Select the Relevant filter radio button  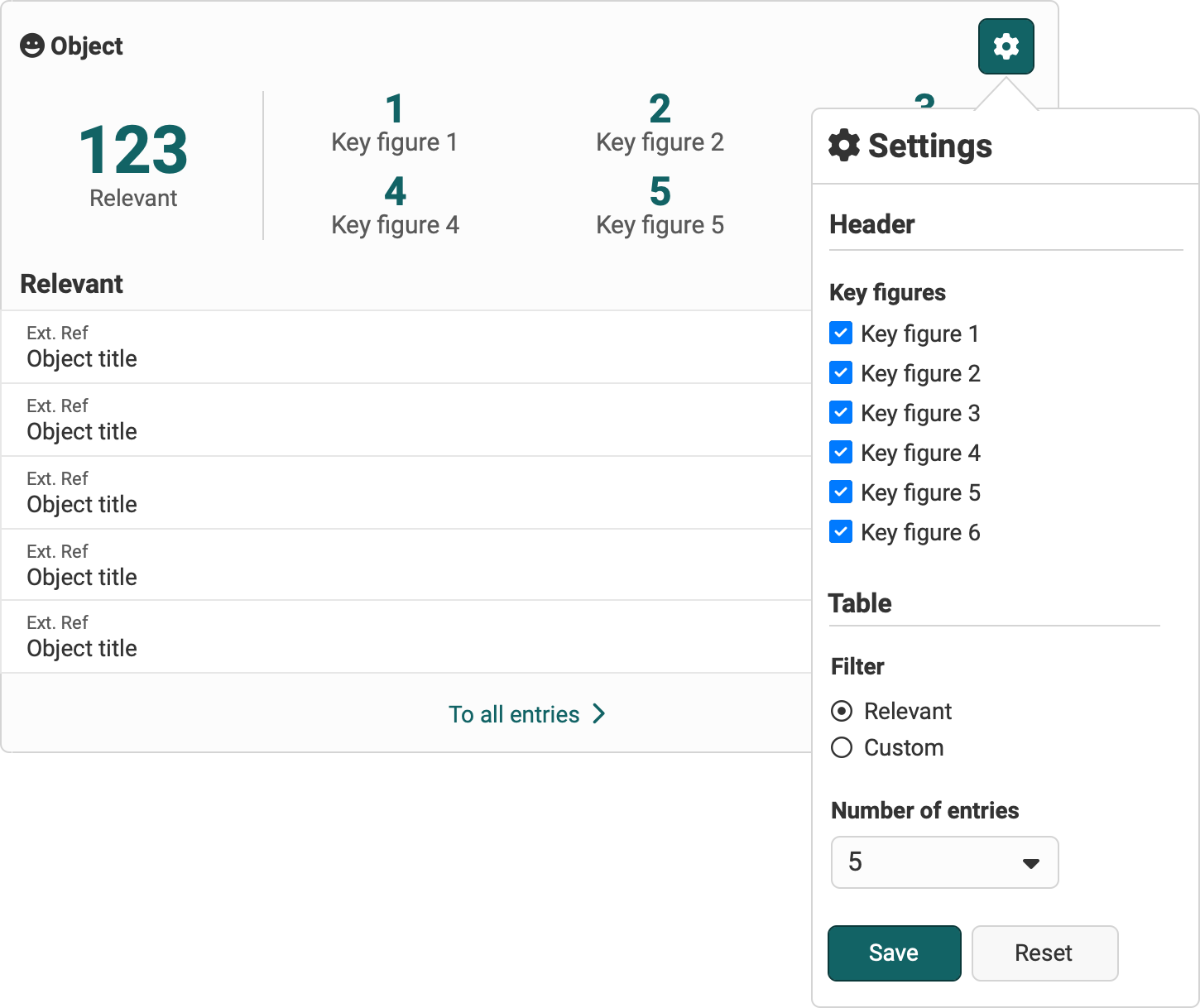point(841,710)
